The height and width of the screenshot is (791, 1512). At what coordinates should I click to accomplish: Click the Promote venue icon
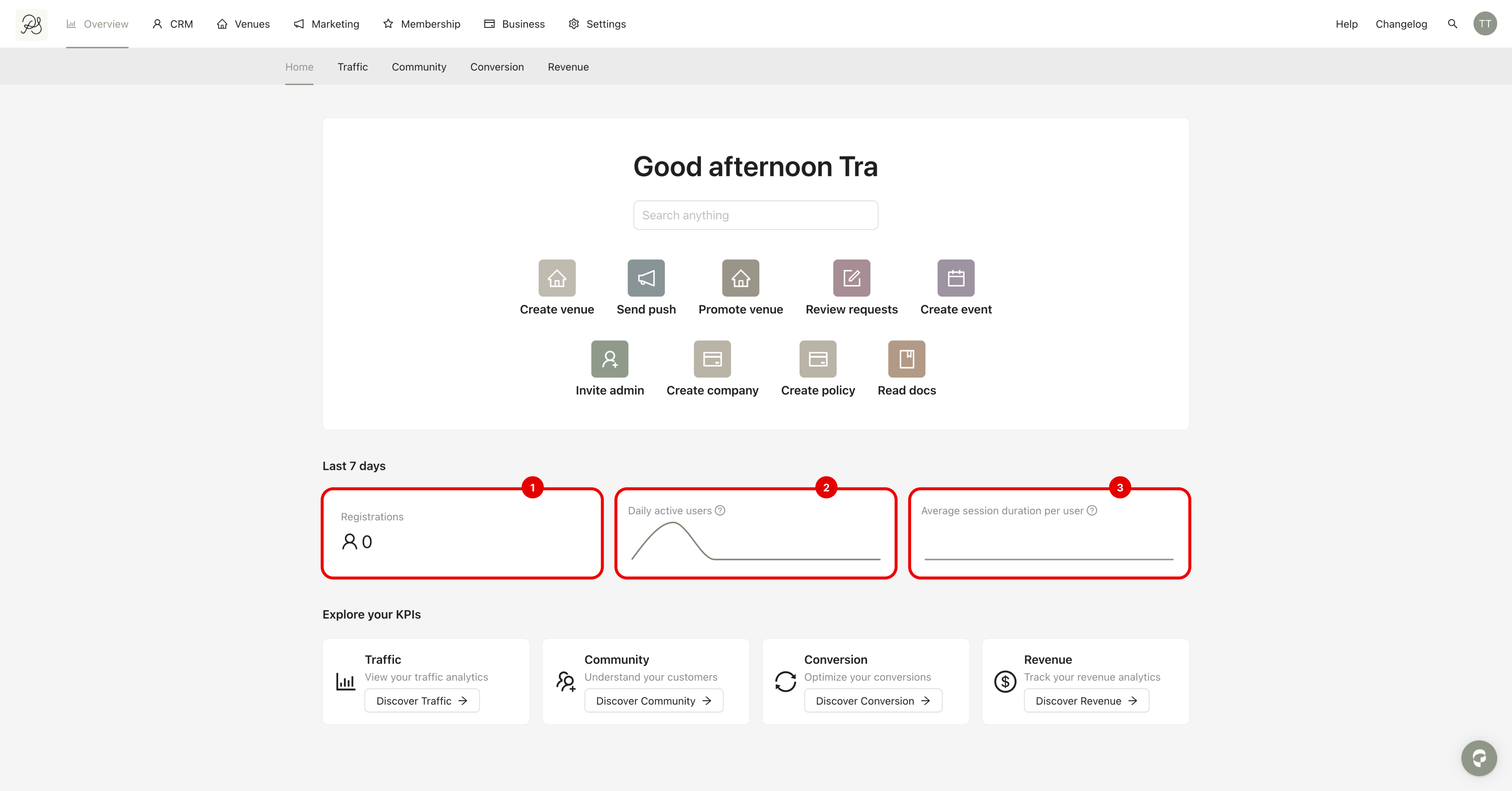point(740,278)
